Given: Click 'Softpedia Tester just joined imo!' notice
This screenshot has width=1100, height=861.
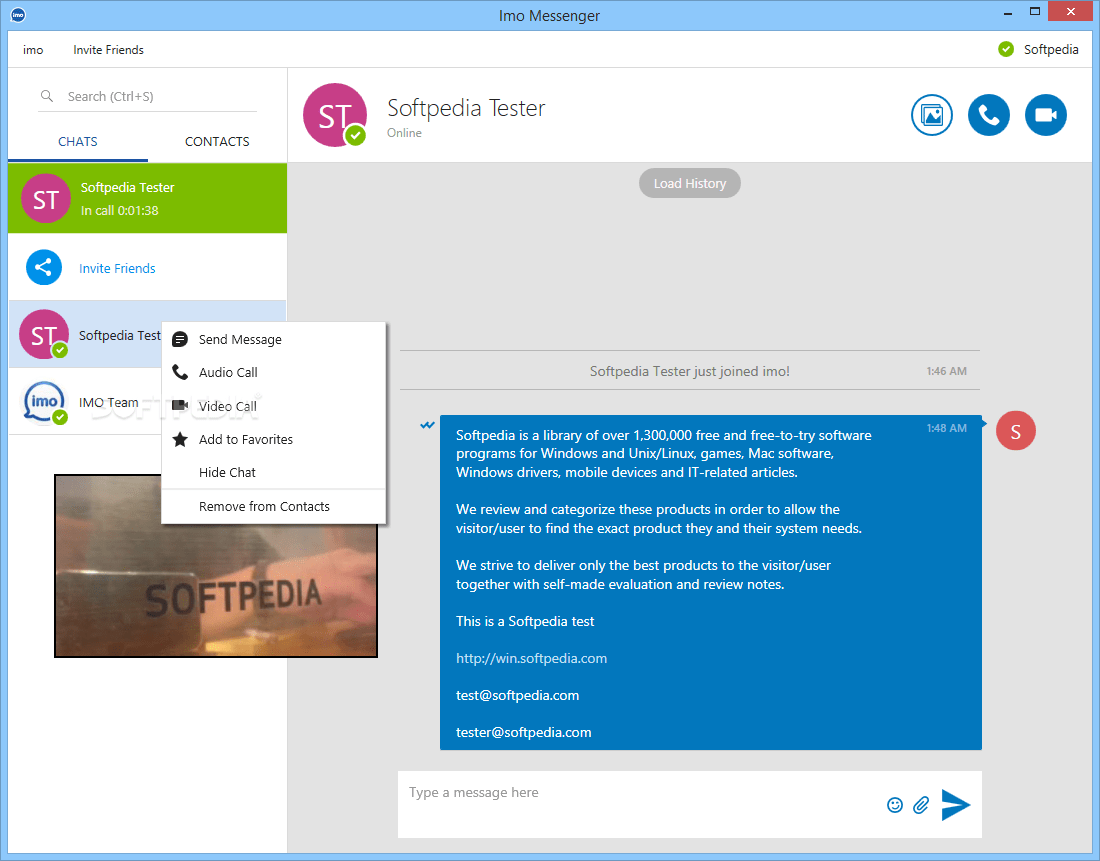Looking at the screenshot, I should point(690,371).
